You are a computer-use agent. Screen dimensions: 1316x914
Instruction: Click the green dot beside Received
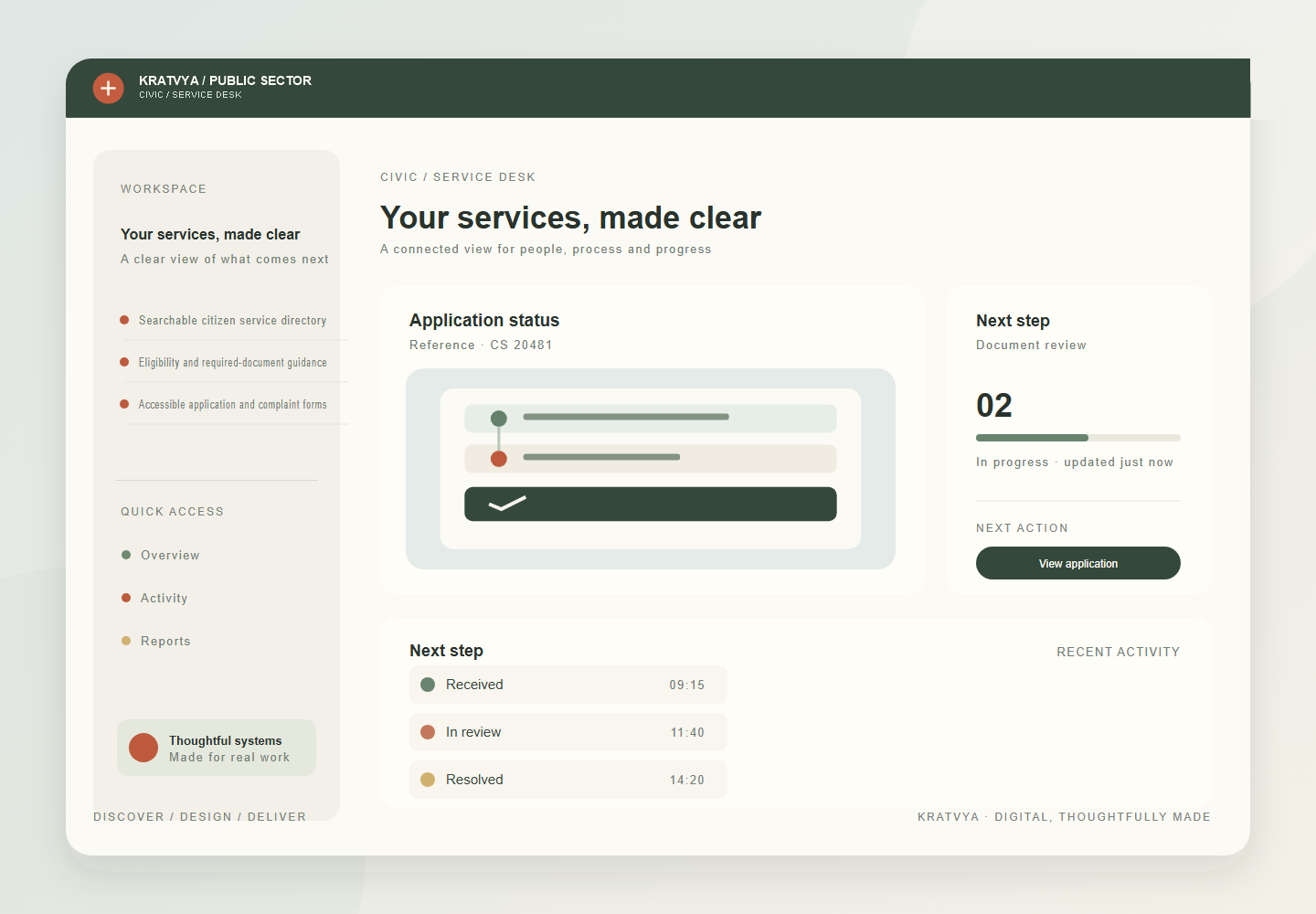pos(428,685)
